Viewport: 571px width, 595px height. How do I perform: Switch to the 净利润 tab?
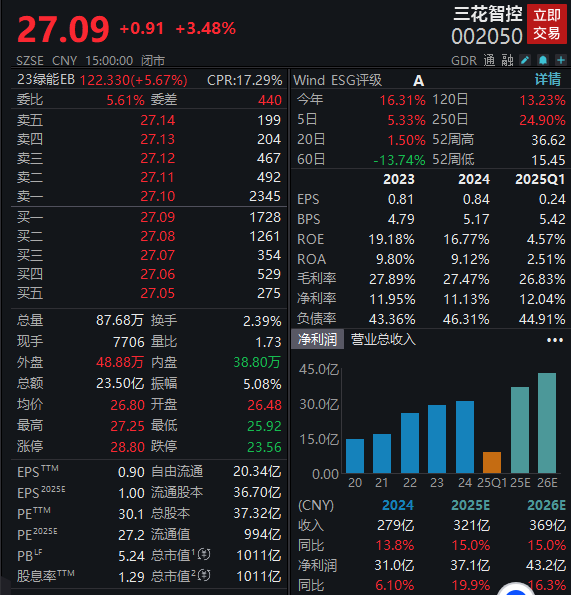click(x=317, y=339)
